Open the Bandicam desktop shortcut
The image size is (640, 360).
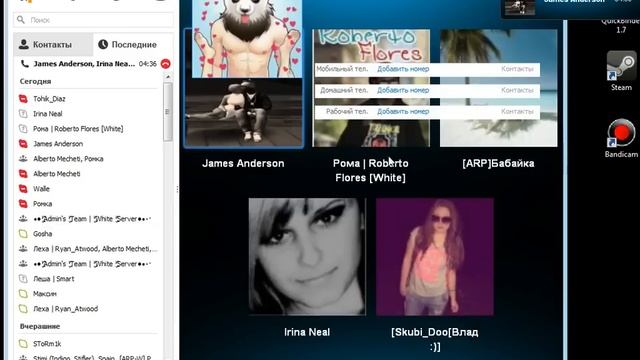coord(621,138)
